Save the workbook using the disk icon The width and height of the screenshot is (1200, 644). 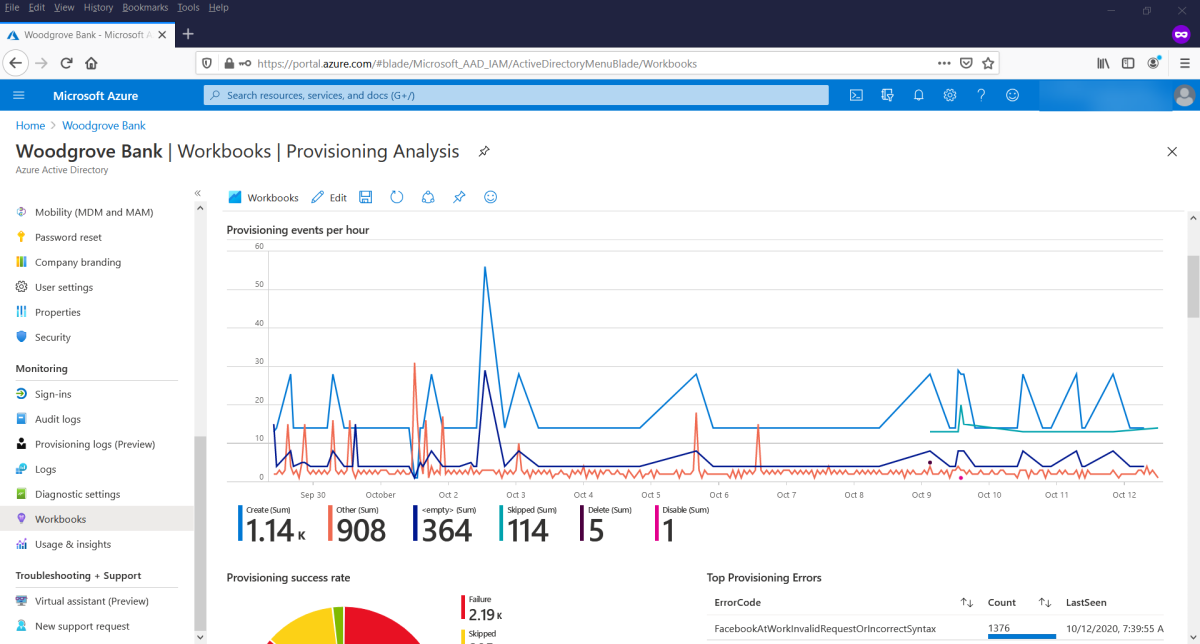click(x=366, y=197)
